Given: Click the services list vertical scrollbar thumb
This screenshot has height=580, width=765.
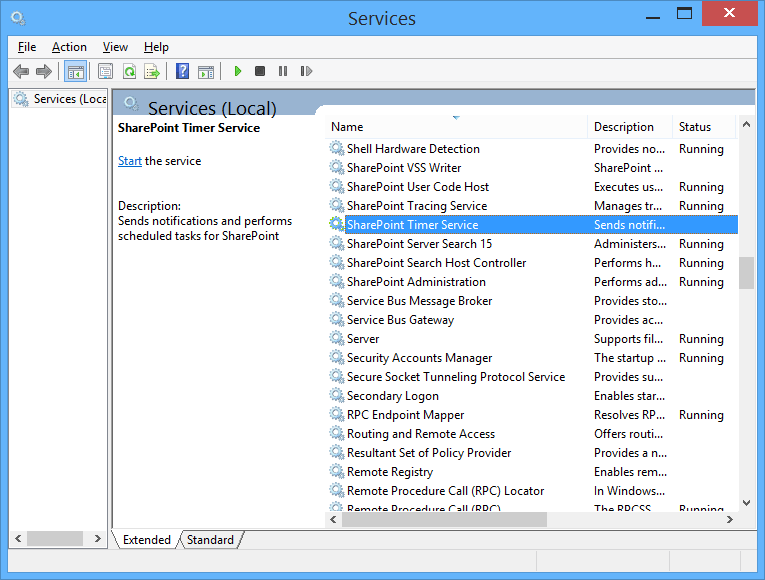Looking at the screenshot, I should click(746, 273).
